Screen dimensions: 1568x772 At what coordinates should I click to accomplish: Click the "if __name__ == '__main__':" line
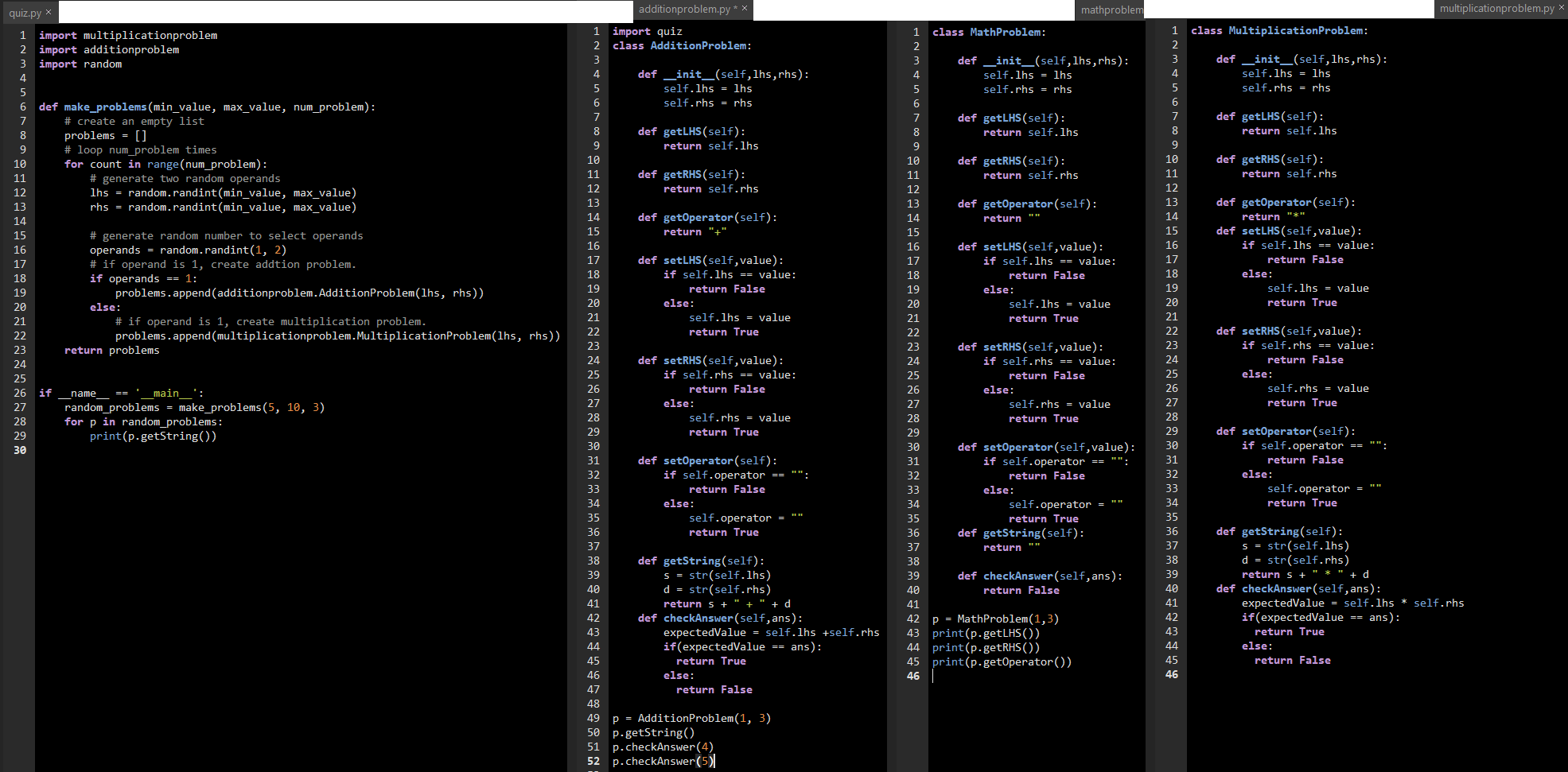tap(122, 393)
